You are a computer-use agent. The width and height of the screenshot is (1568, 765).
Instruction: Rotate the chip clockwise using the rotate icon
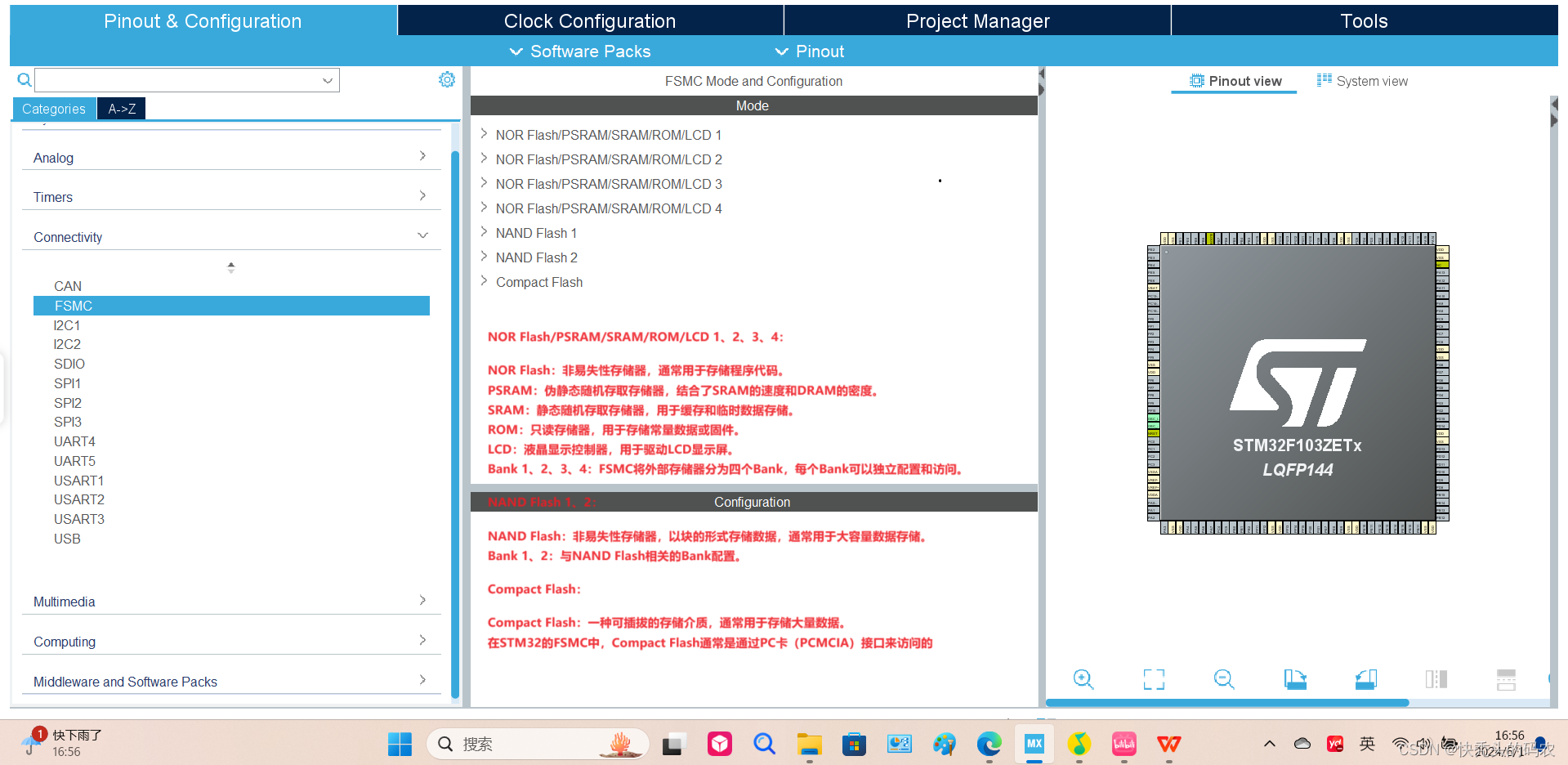1295,679
